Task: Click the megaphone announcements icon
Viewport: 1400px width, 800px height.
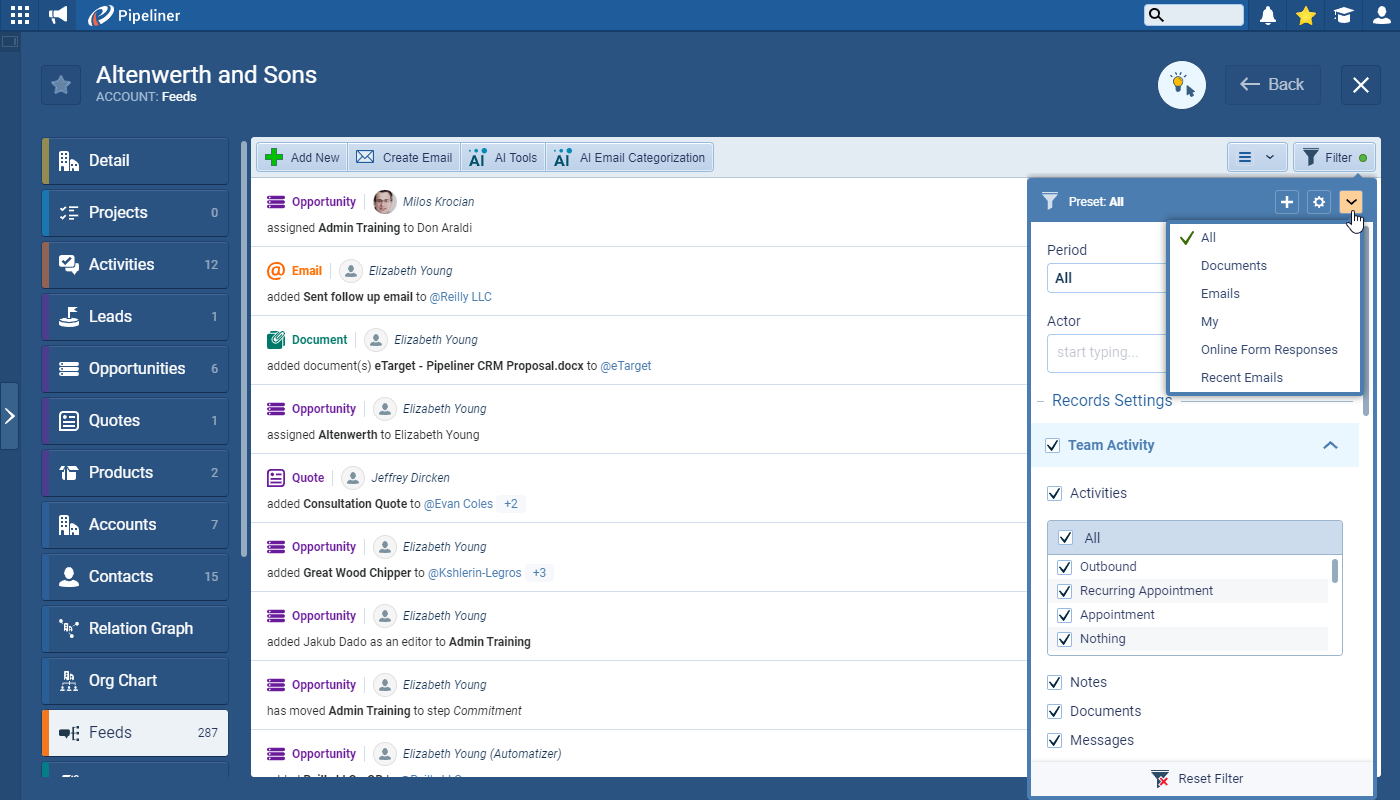Action: (59, 15)
